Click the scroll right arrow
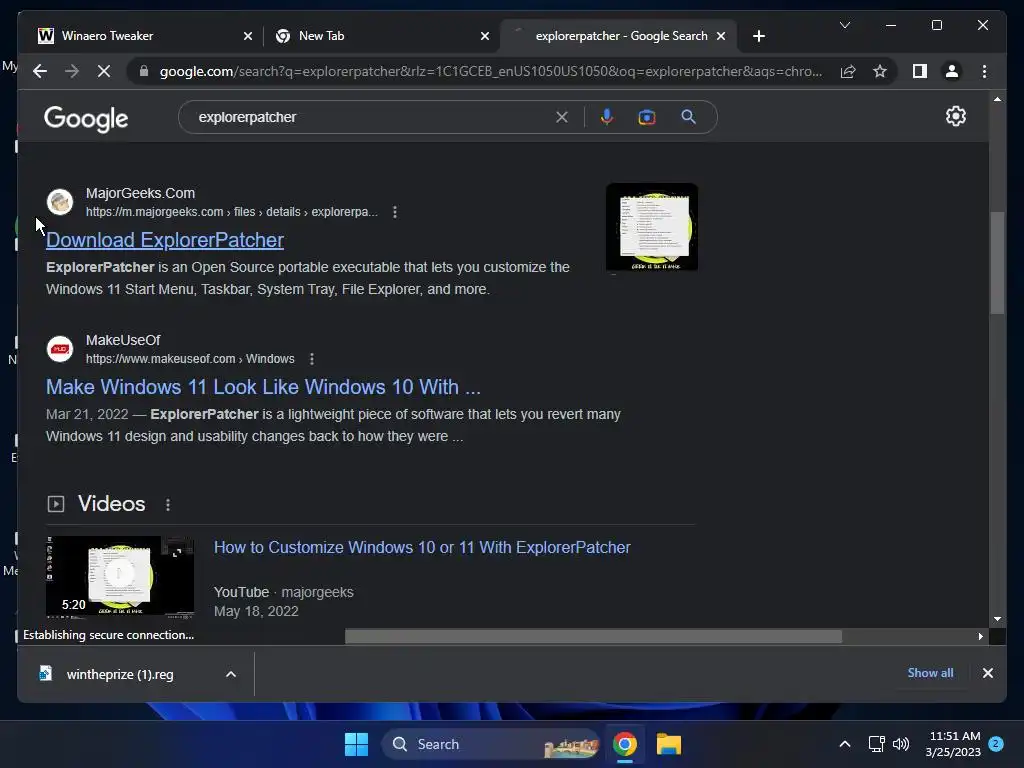The height and width of the screenshot is (768, 1024). 980,636
